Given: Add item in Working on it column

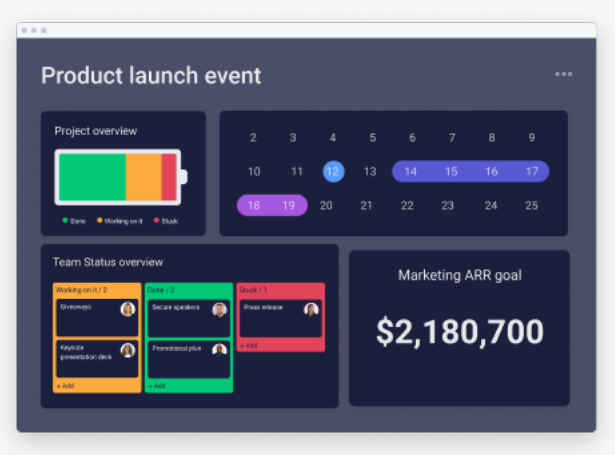Looking at the screenshot, I should click(x=66, y=386).
